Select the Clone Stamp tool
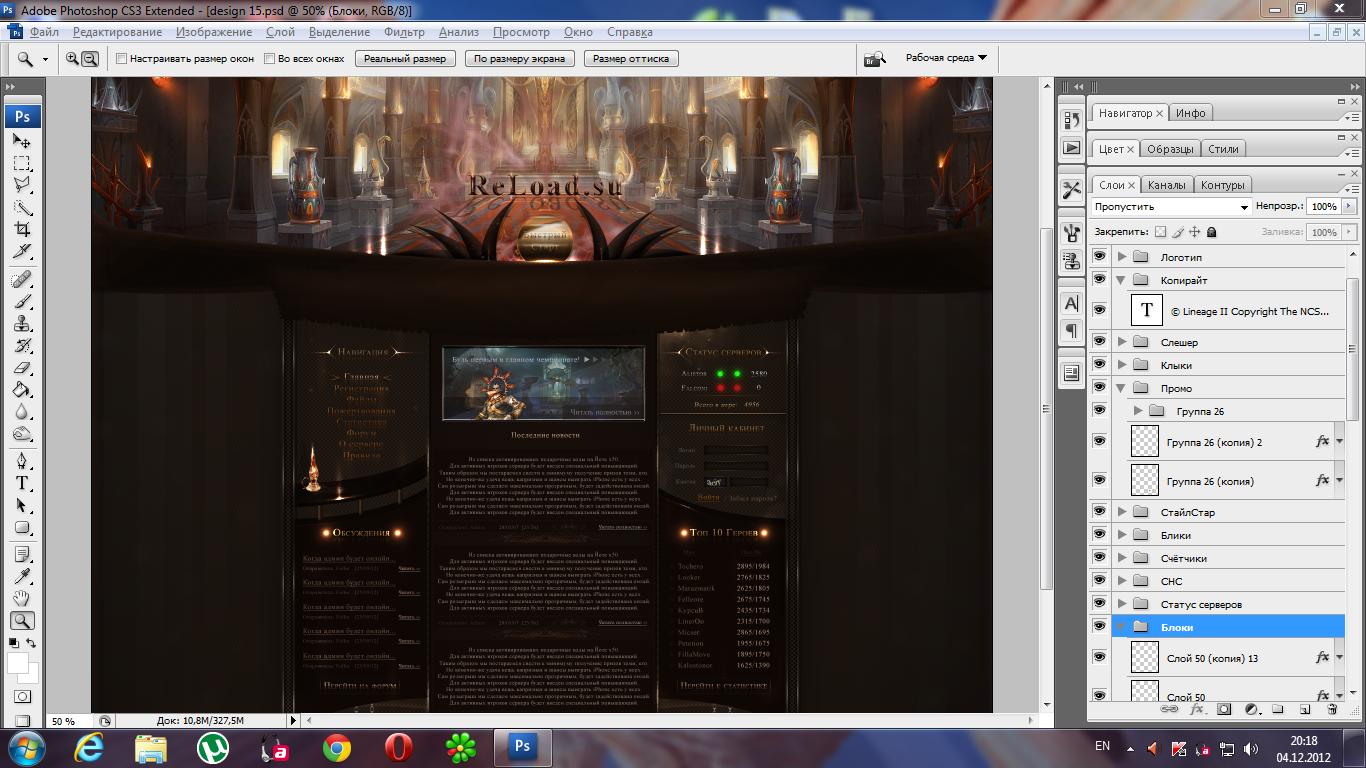 point(22,323)
